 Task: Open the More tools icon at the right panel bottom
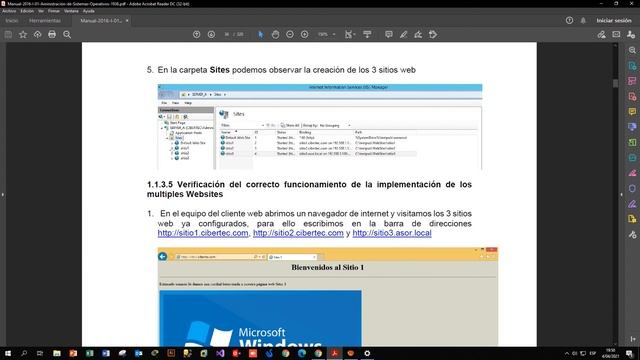click(x=632, y=235)
